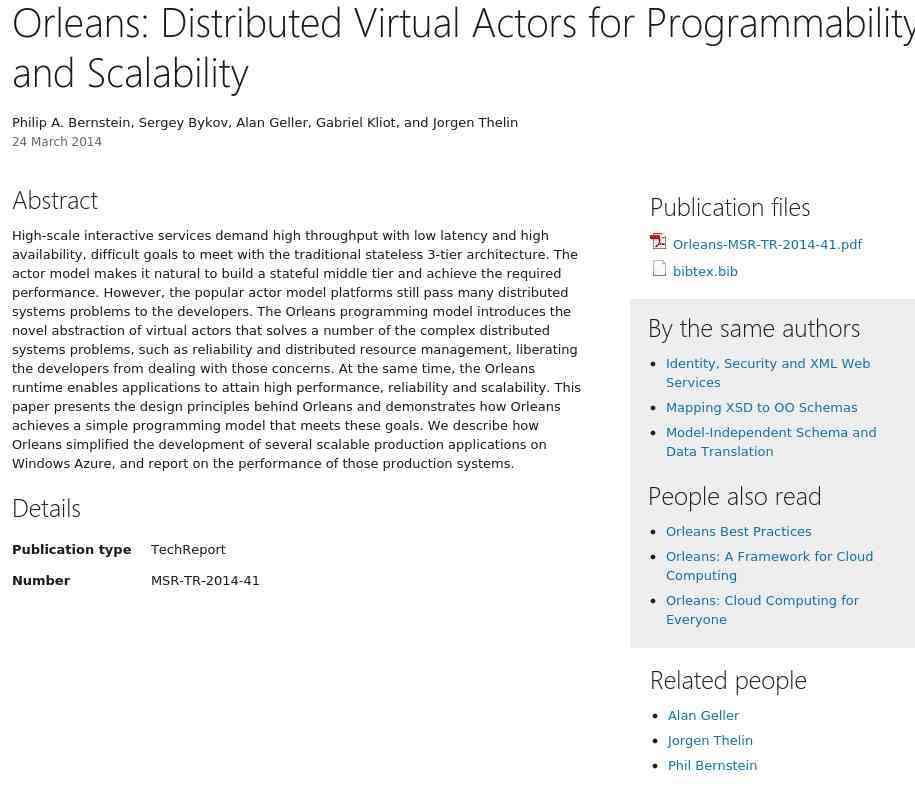Visit Alan Geller's profile
The height and width of the screenshot is (800, 915).
pyautogui.click(x=703, y=715)
